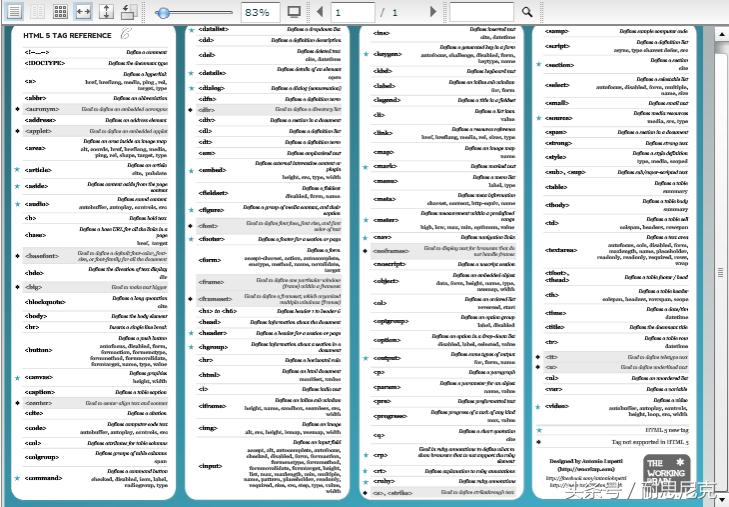Go to the next page
Viewport: 729px width, 507px height.
(x=433, y=12)
